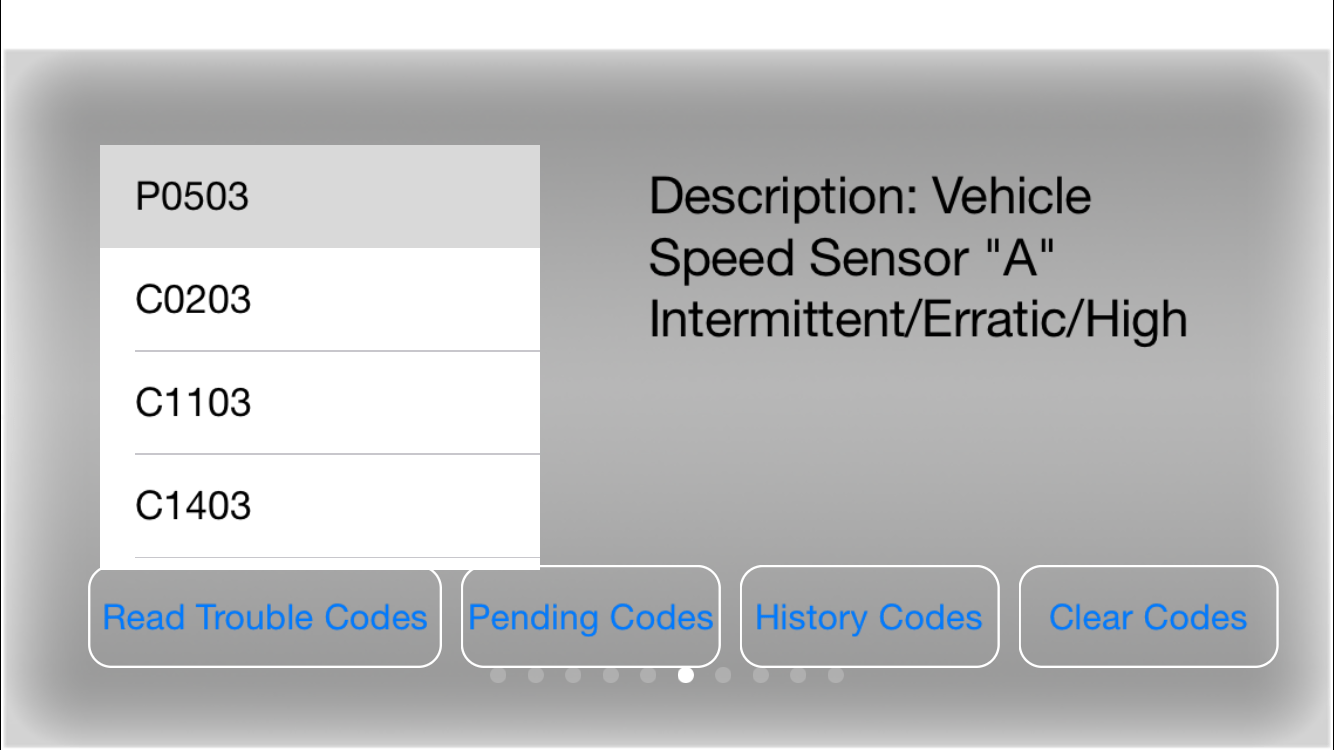Image resolution: width=1334 pixels, height=750 pixels.
Task: Clear all stored trouble codes
Action: click(1147, 617)
